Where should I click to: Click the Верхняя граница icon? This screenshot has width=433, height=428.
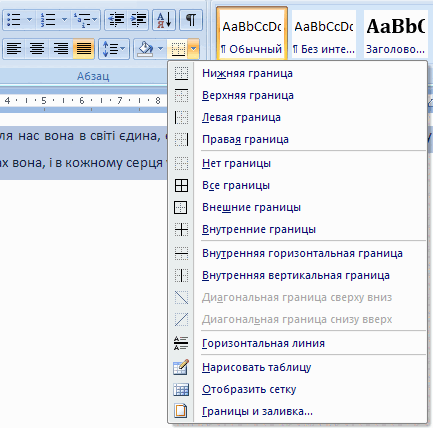pyautogui.click(x=181, y=95)
